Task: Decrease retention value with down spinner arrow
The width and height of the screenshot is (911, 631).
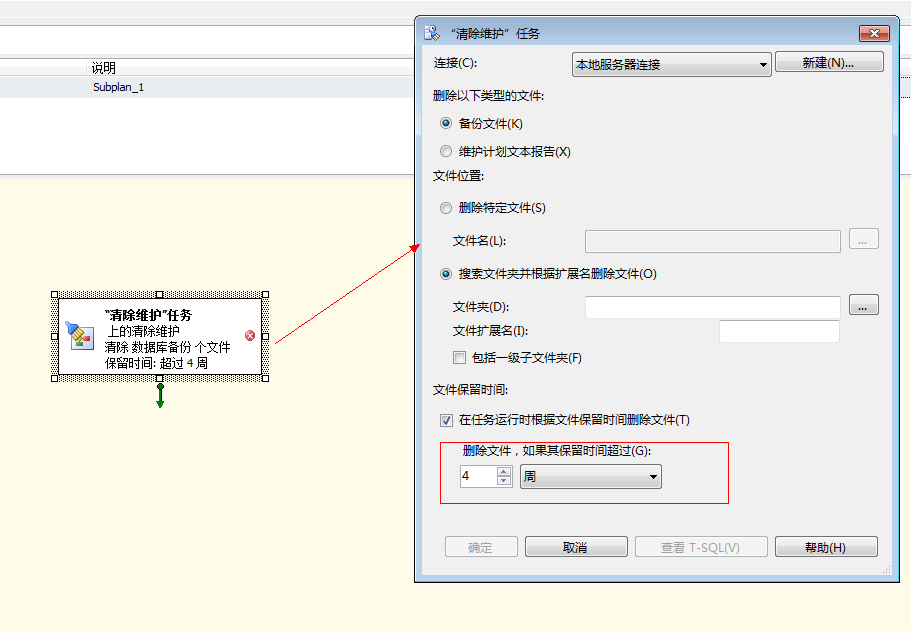Action: pyautogui.click(x=504, y=481)
